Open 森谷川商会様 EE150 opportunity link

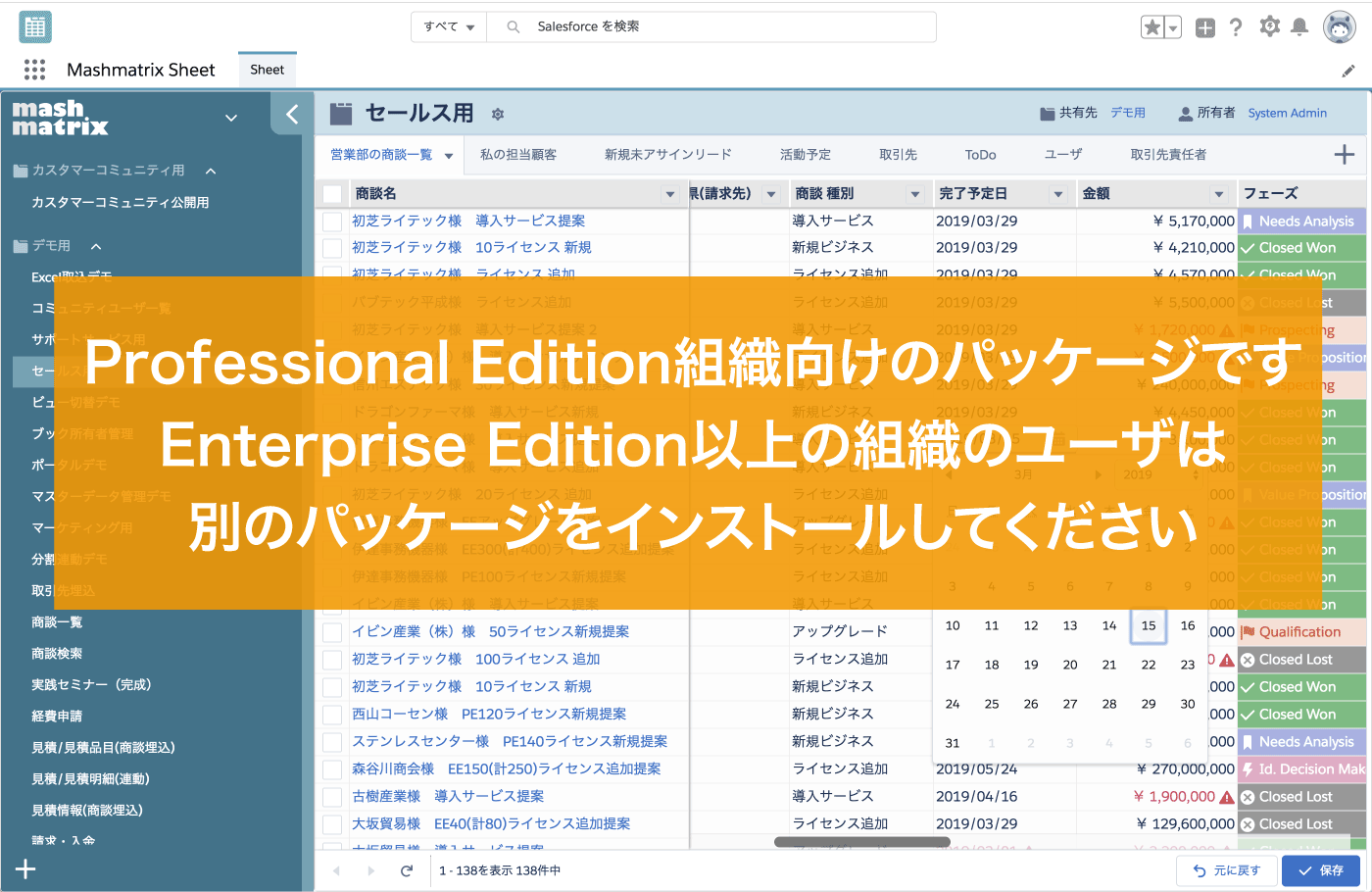(506, 768)
